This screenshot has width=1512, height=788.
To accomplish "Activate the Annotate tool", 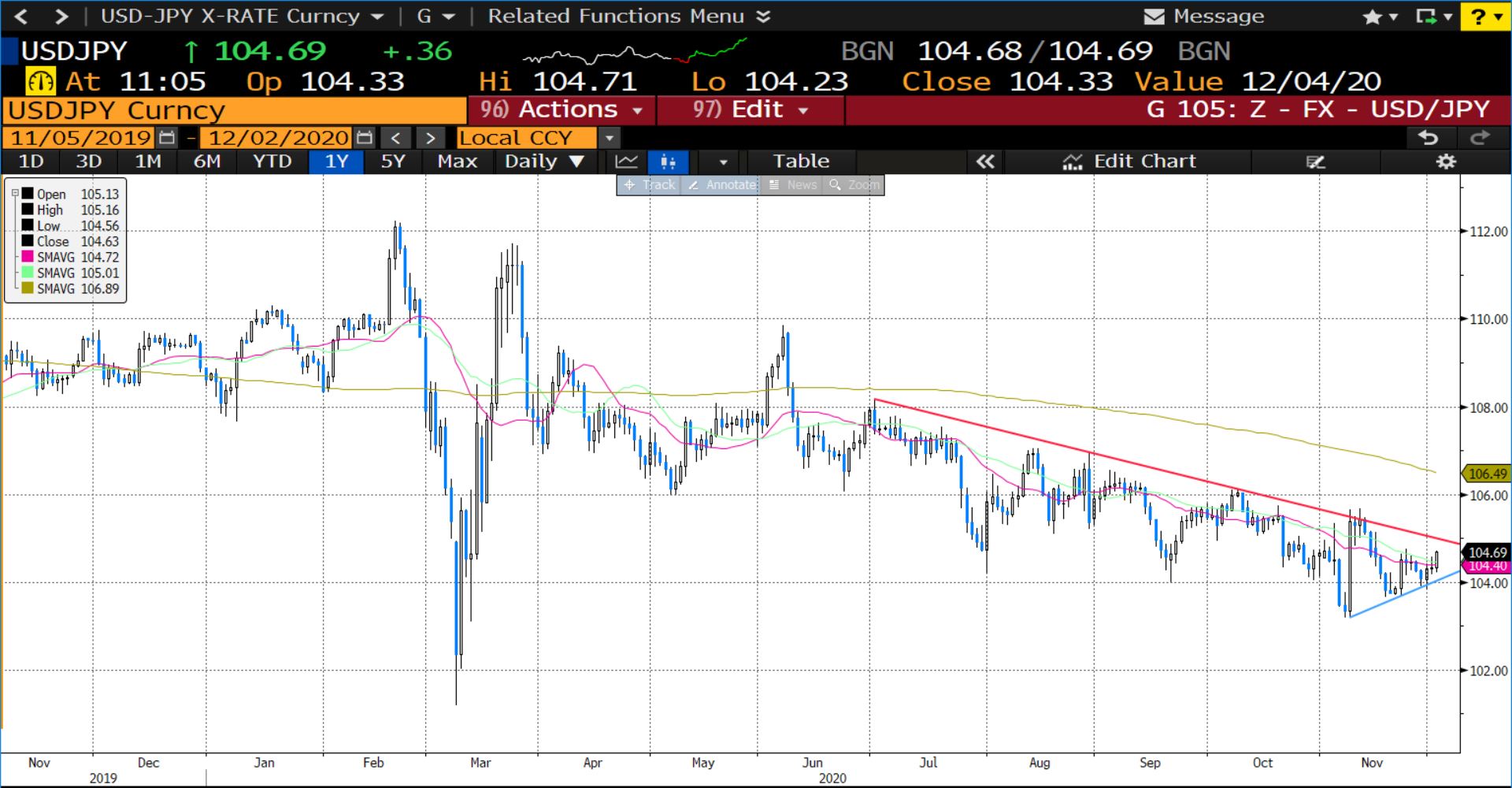I will tap(721, 185).
